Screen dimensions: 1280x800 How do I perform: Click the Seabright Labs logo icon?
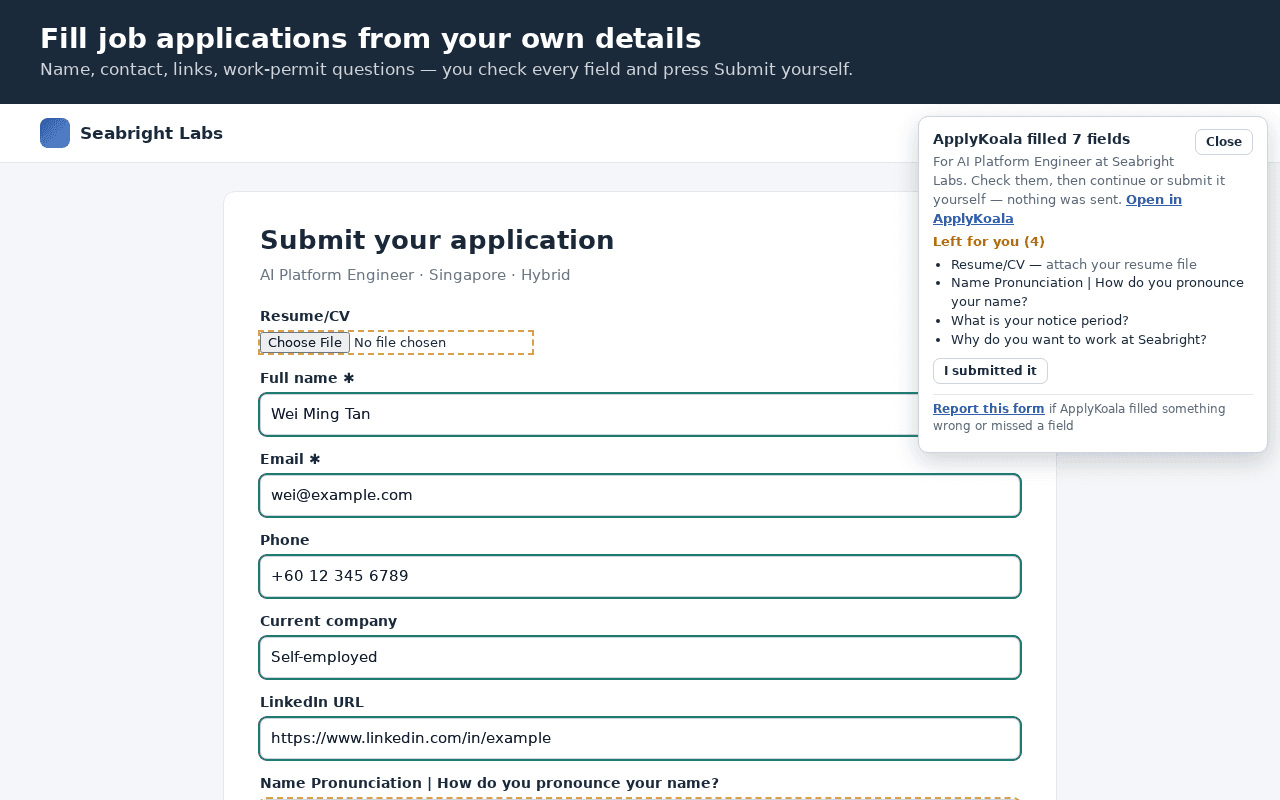point(55,133)
